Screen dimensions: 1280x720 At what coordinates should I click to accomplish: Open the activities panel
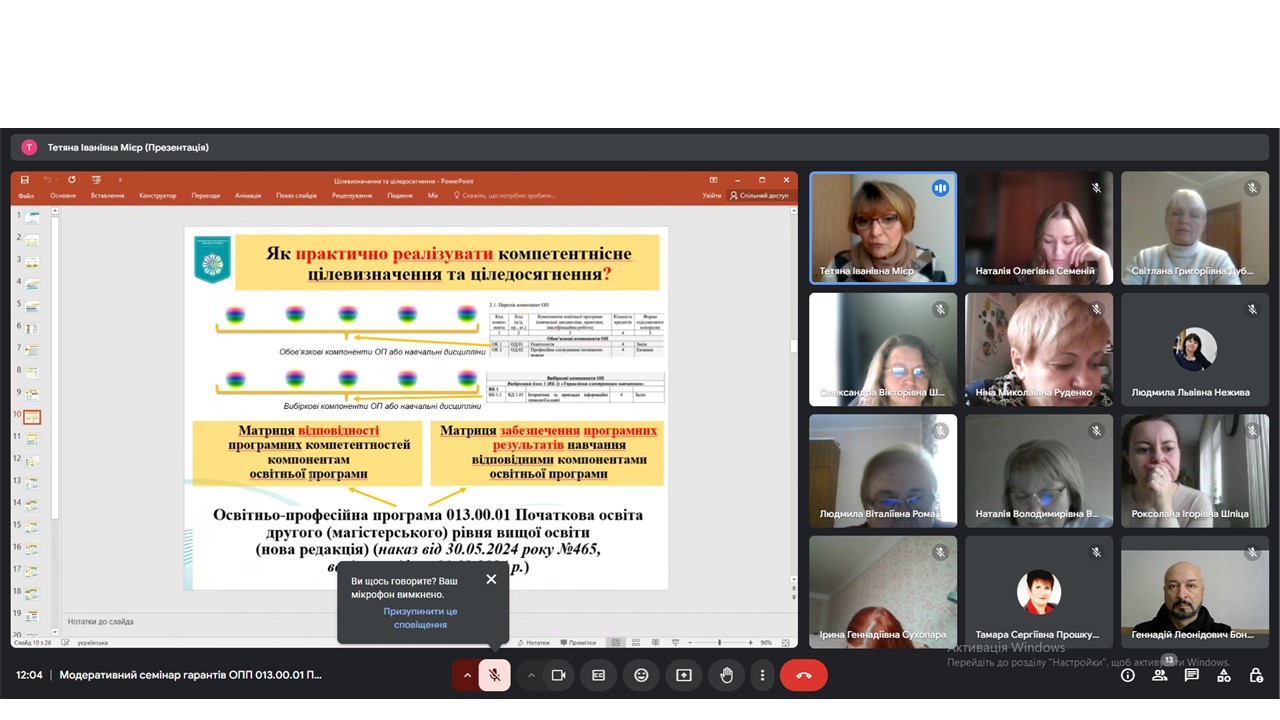[x=1224, y=675]
